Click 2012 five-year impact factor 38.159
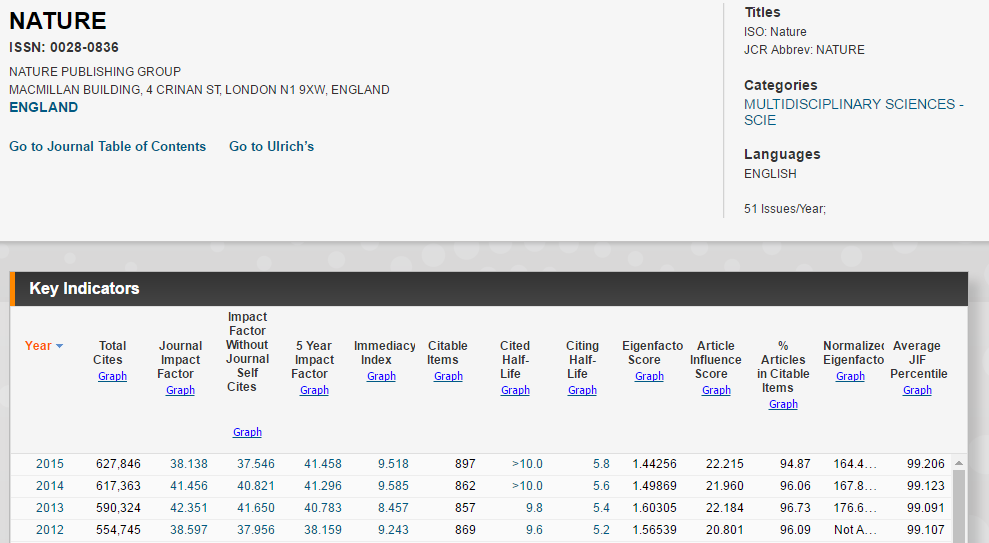 pos(323,530)
